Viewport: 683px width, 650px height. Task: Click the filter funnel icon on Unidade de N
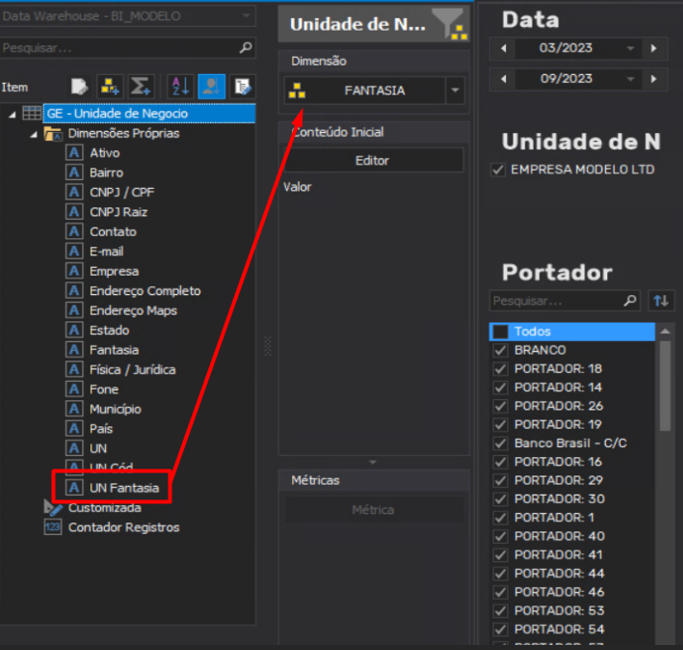450,24
